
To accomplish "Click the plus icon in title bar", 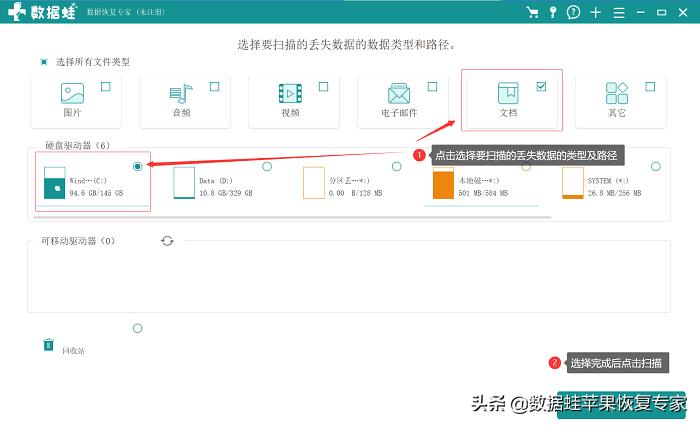I will 596,12.
